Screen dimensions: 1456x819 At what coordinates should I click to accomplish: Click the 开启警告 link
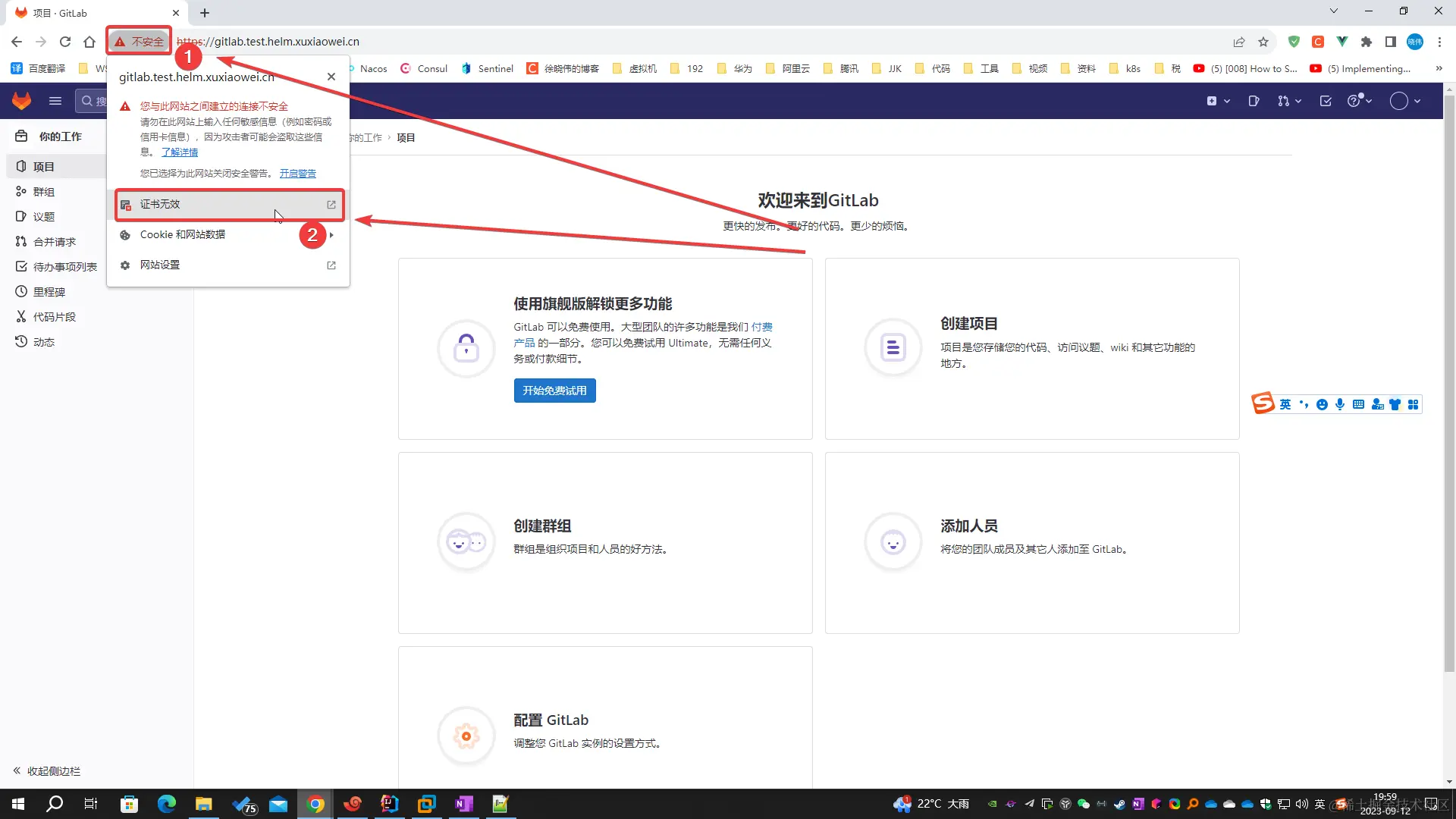297,174
